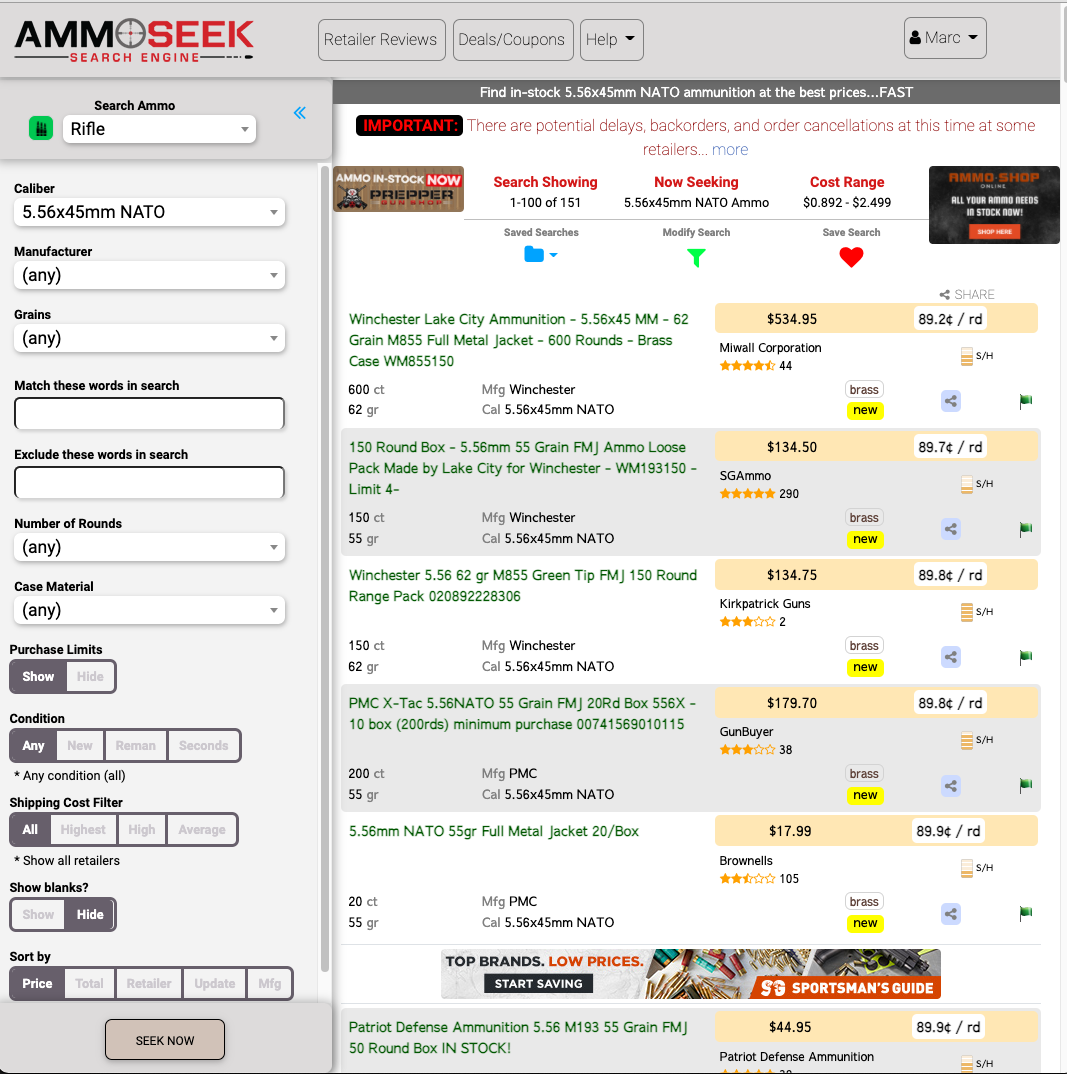The height and width of the screenshot is (1074, 1067).
Task: Open the Modify Search funnel icon
Action: pos(696,256)
